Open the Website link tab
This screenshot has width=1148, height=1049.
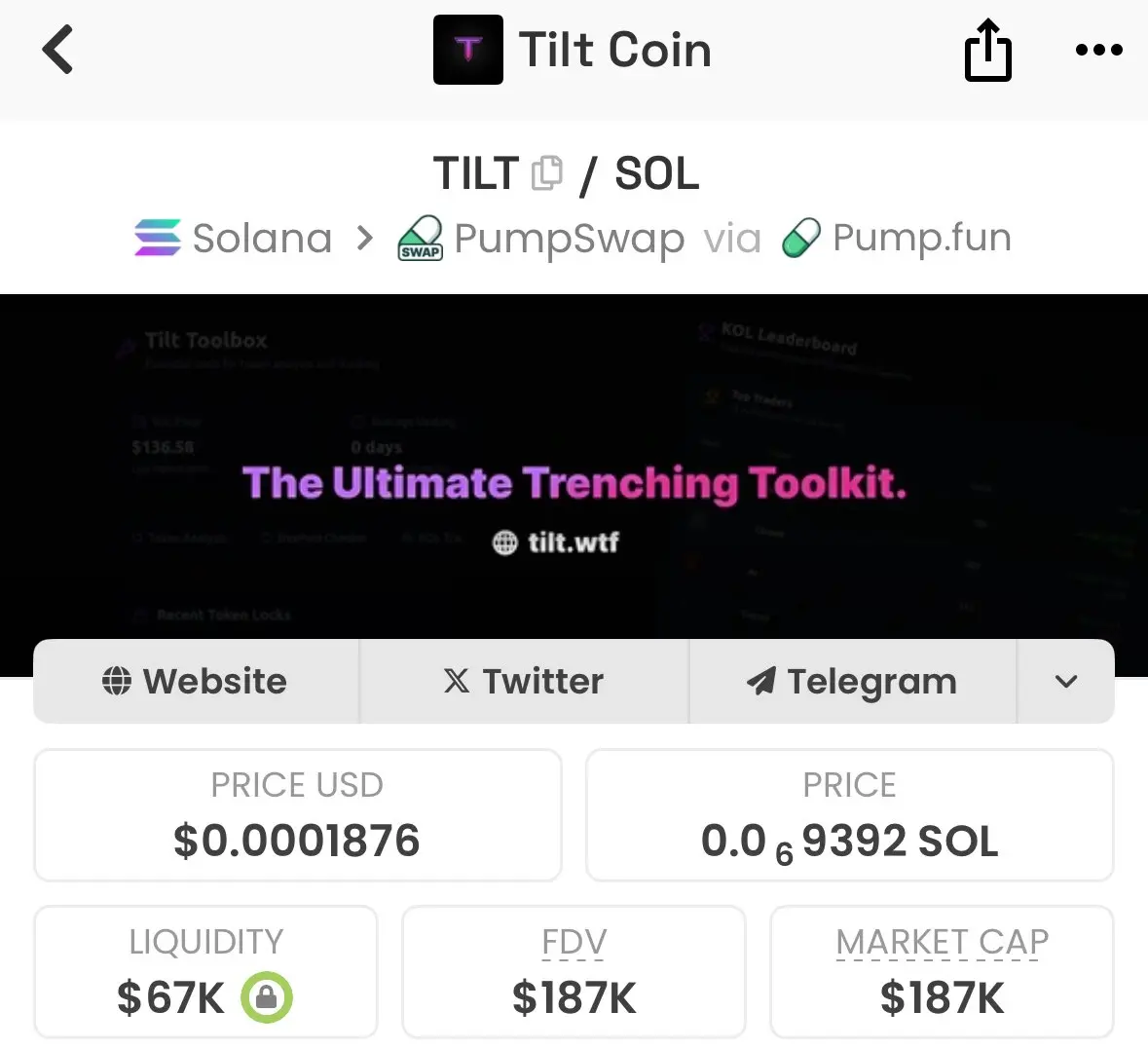point(196,681)
